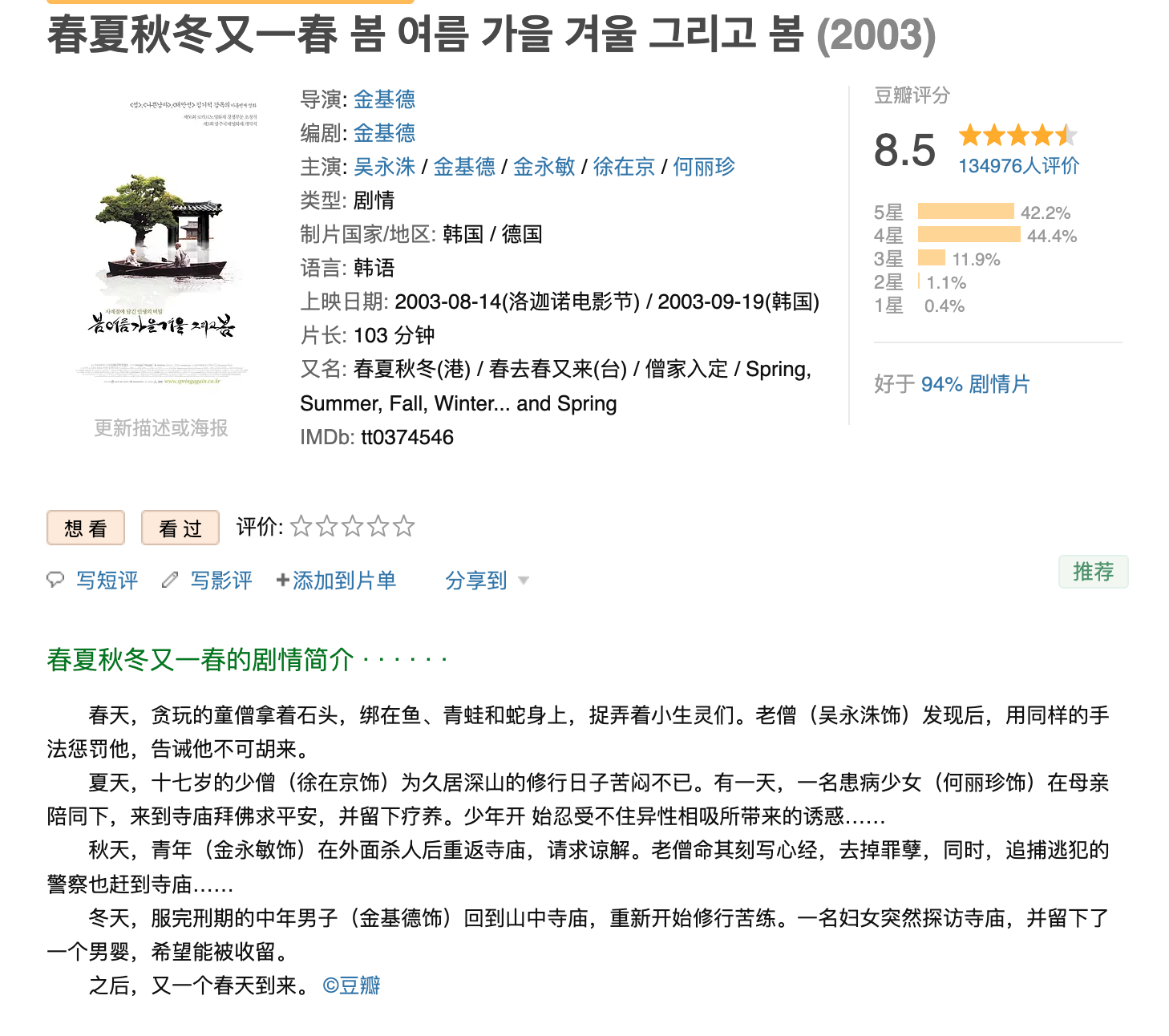The width and height of the screenshot is (1169, 1036).
Task: Click the 3星 rating bar
Action: point(932,258)
